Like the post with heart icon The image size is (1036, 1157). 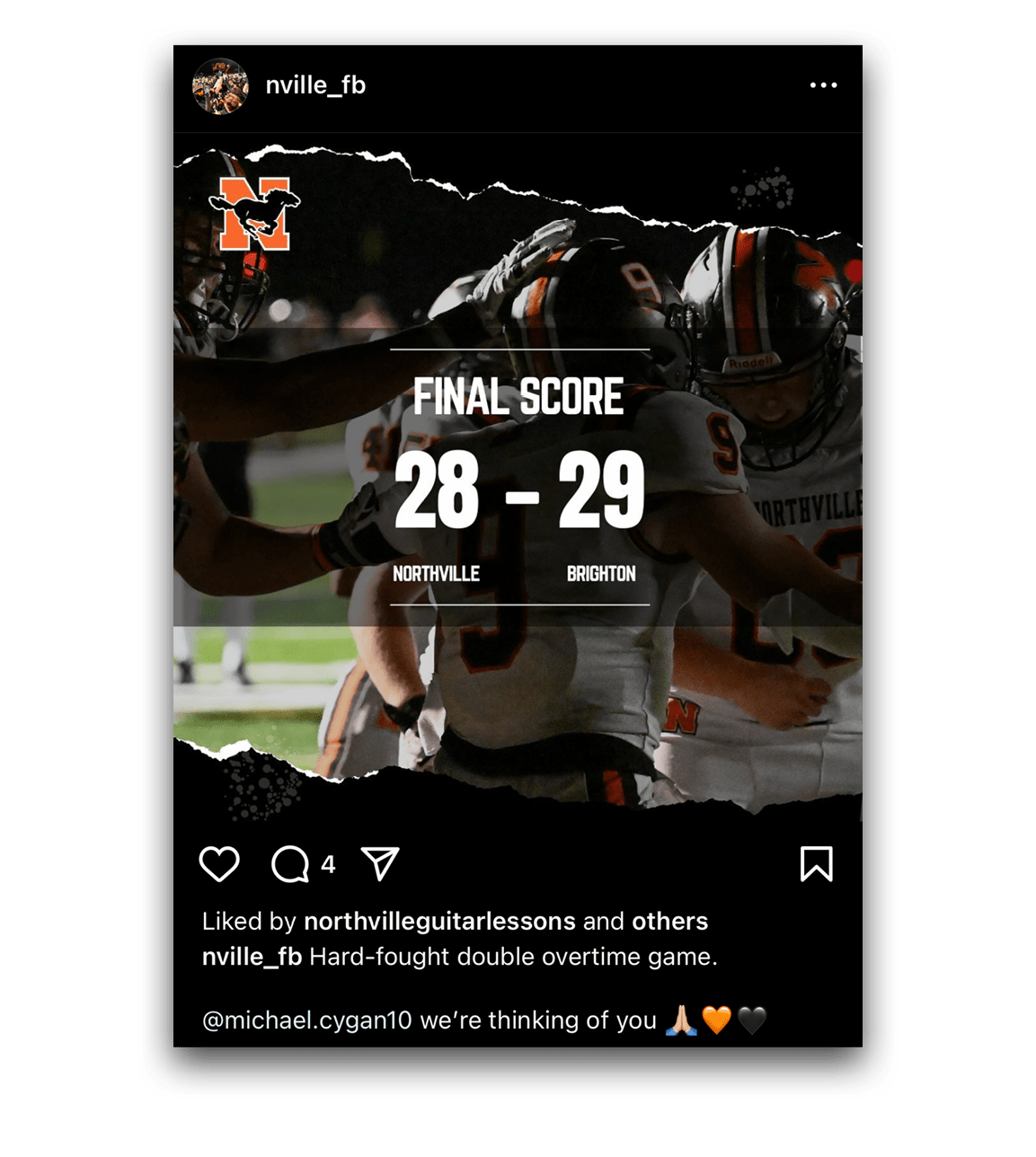pyautogui.click(x=219, y=864)
